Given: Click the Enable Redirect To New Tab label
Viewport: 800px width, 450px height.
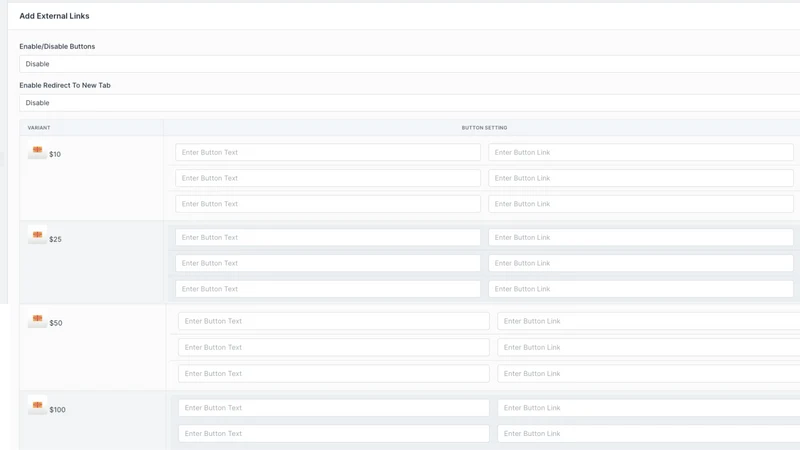Looking at the screenshot, I should [x=65, y=85].
